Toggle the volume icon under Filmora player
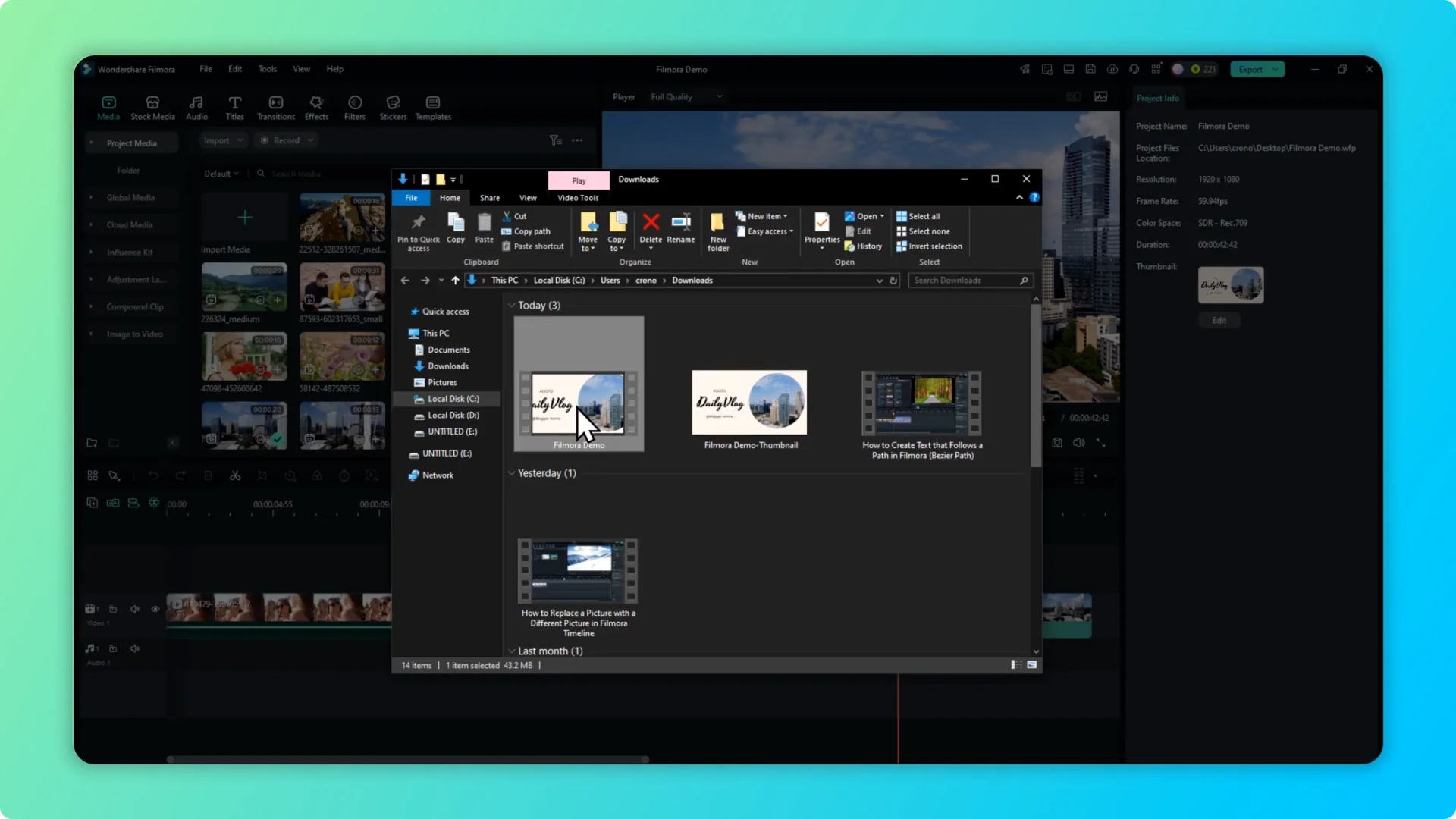 pos(1079,442)
